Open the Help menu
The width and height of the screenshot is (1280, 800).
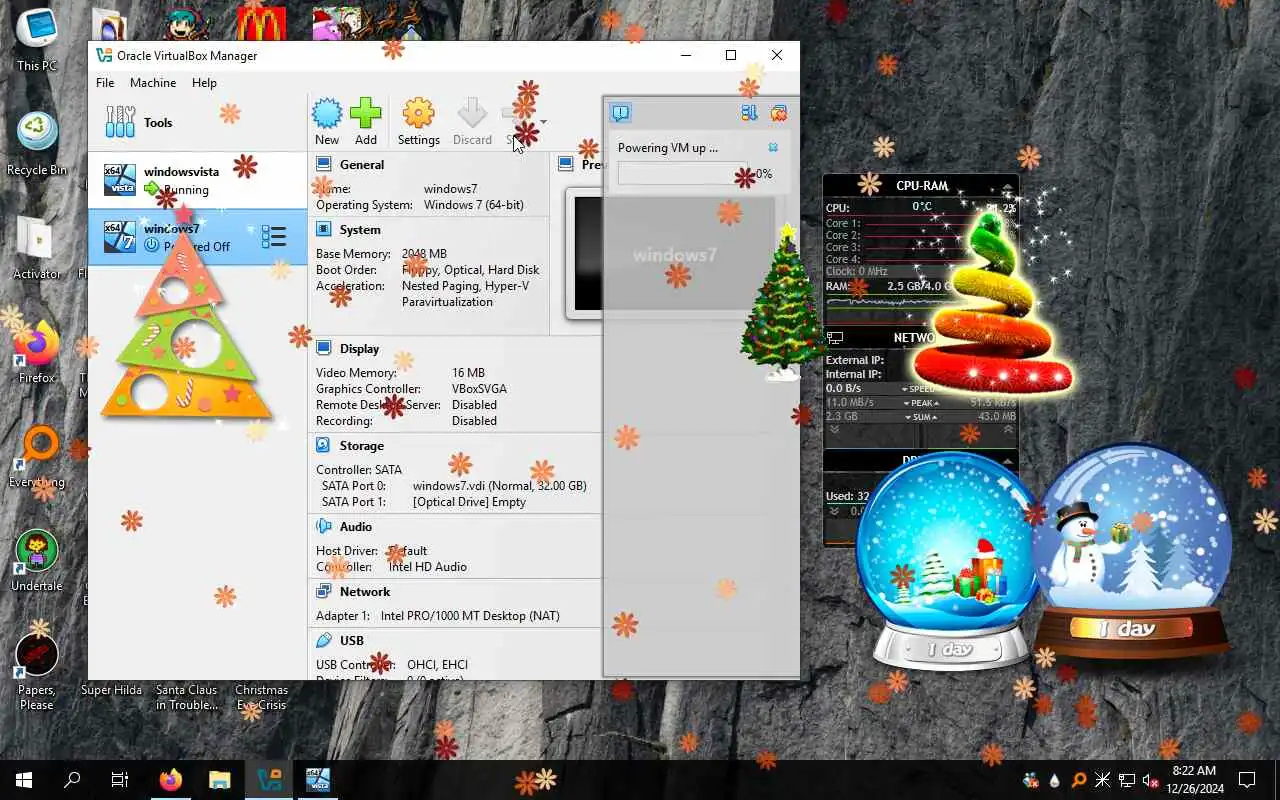coord(204,83)
